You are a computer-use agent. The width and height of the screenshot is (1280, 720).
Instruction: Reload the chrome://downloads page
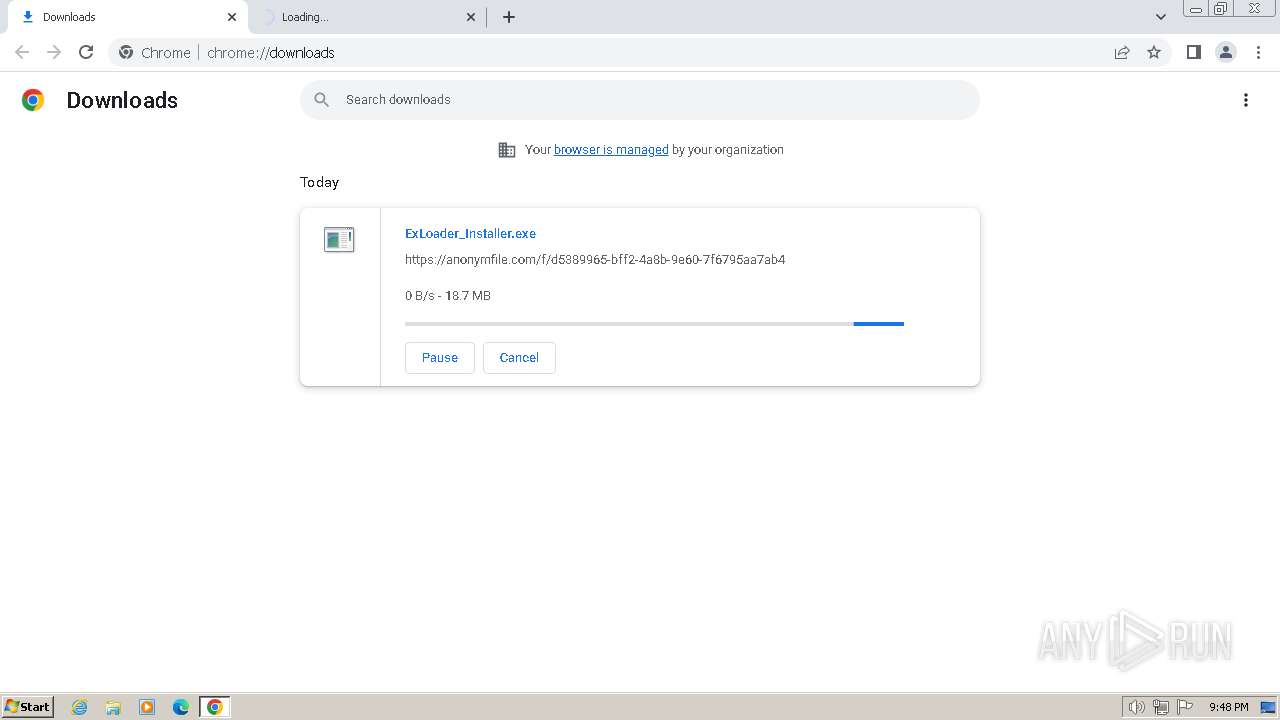point(86,52)
